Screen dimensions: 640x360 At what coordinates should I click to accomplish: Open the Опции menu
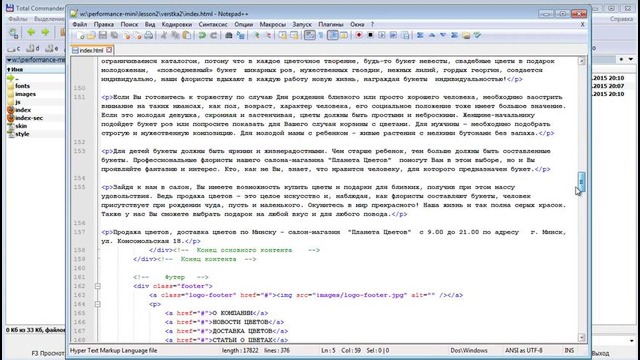(x=244, y=24)
